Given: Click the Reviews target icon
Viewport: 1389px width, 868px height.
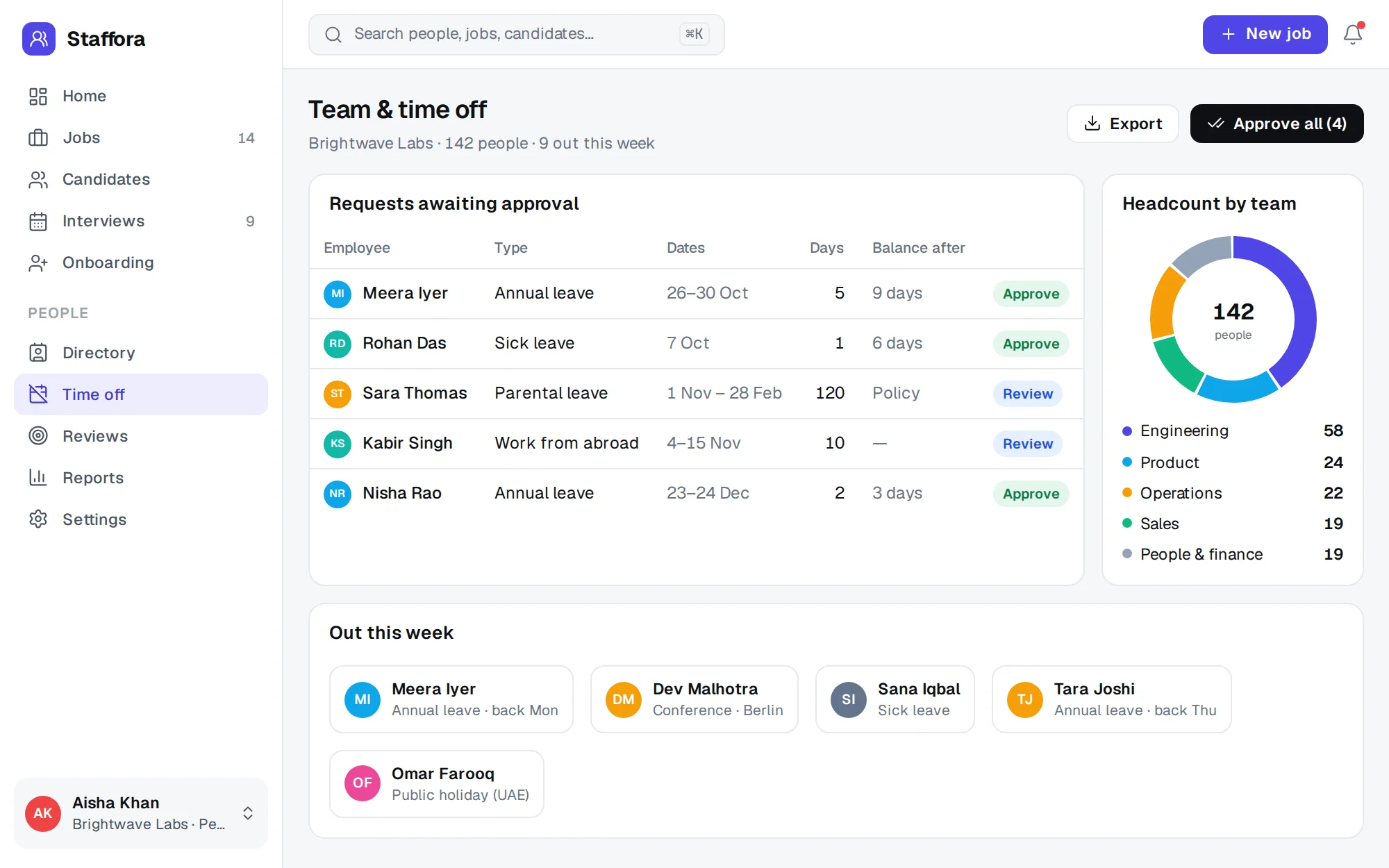Looking at the screenshot, I should (38, 436).
